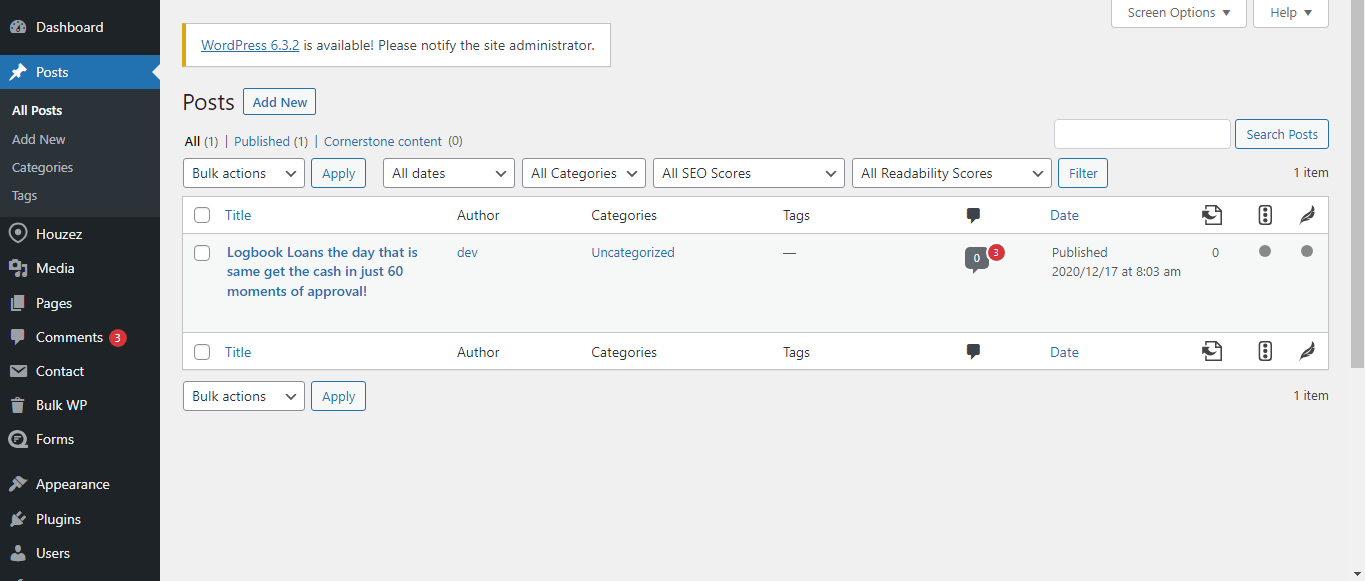Expand the All SEO Scores dropdown
Screen dimensions: 1365x581
pyautogui.click(x=748, y=173)
